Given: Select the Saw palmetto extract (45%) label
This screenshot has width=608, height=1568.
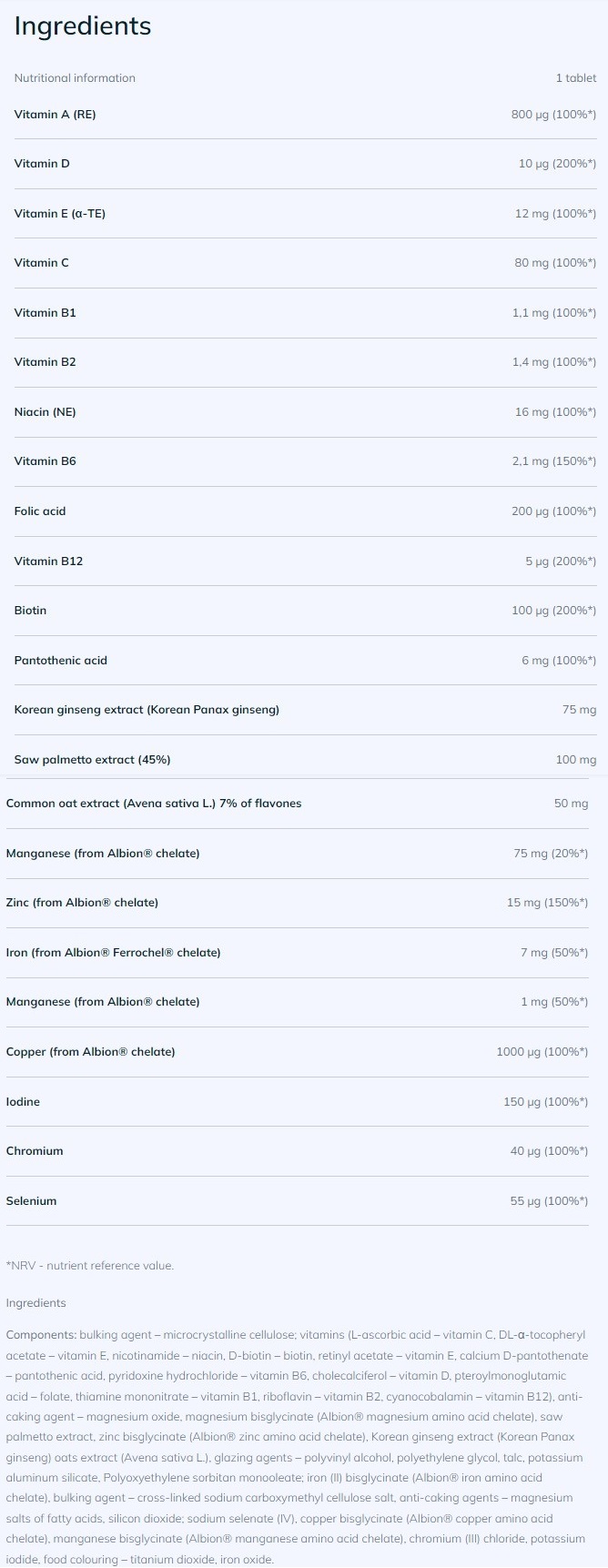Looking at the screenshot, I should (x=92, y=760).
